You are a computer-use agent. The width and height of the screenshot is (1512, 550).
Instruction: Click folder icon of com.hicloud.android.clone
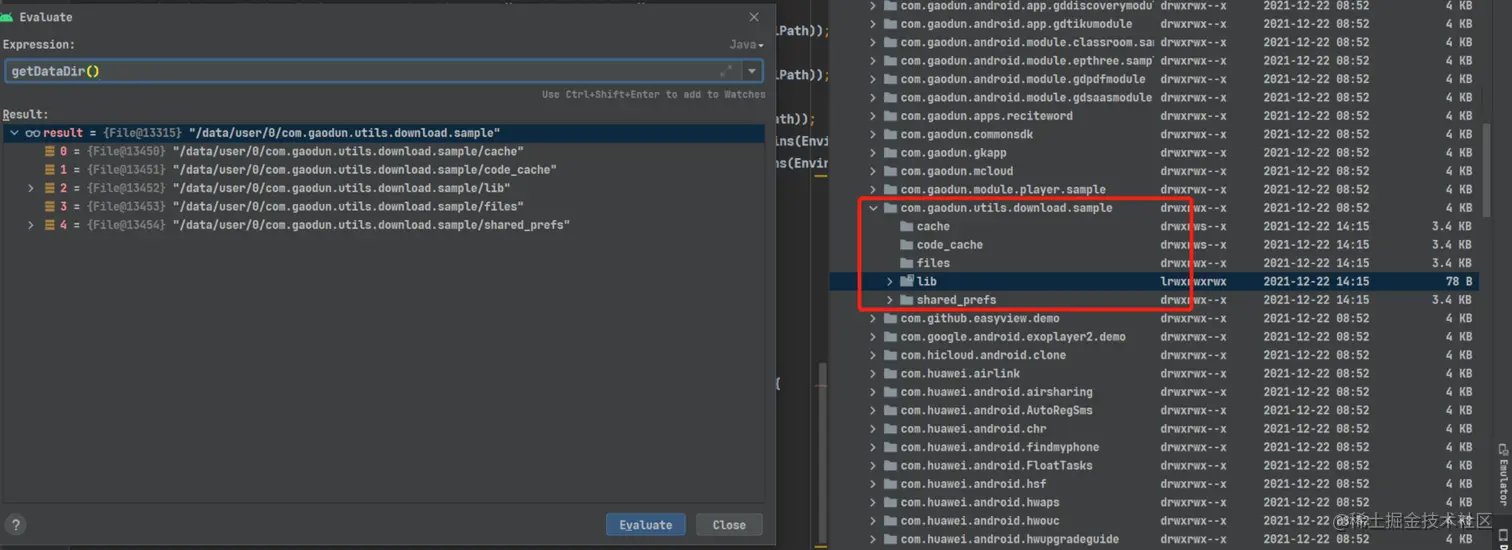[x=890, y=355]
